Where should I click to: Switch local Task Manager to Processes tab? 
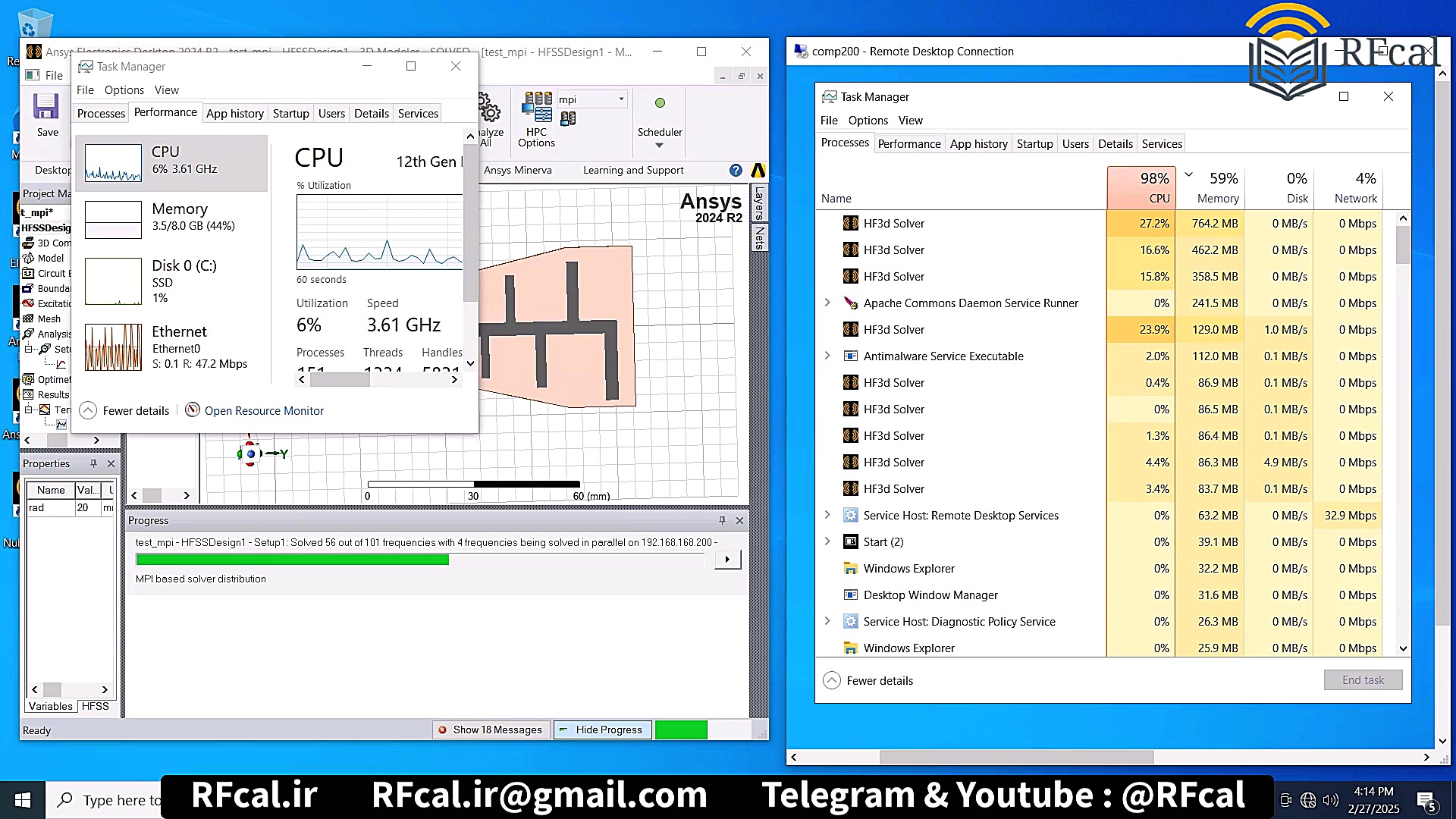101,113
